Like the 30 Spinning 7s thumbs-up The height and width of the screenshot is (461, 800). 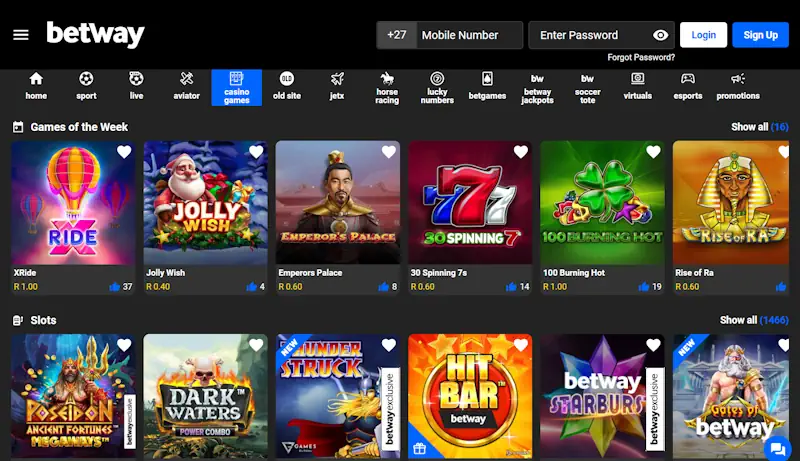(511, 287)
